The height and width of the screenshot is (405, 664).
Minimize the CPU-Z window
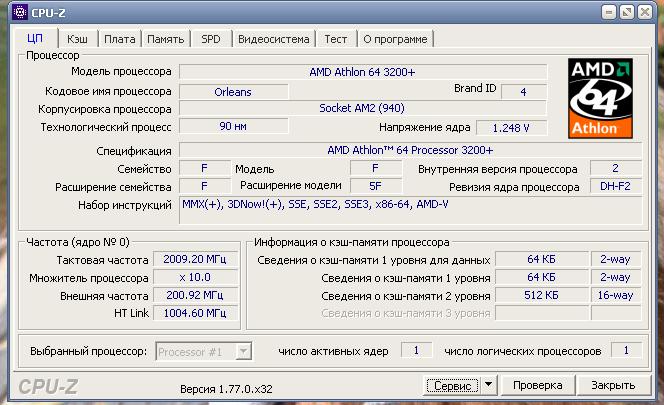pyautogui.click(x=609, y=12)
